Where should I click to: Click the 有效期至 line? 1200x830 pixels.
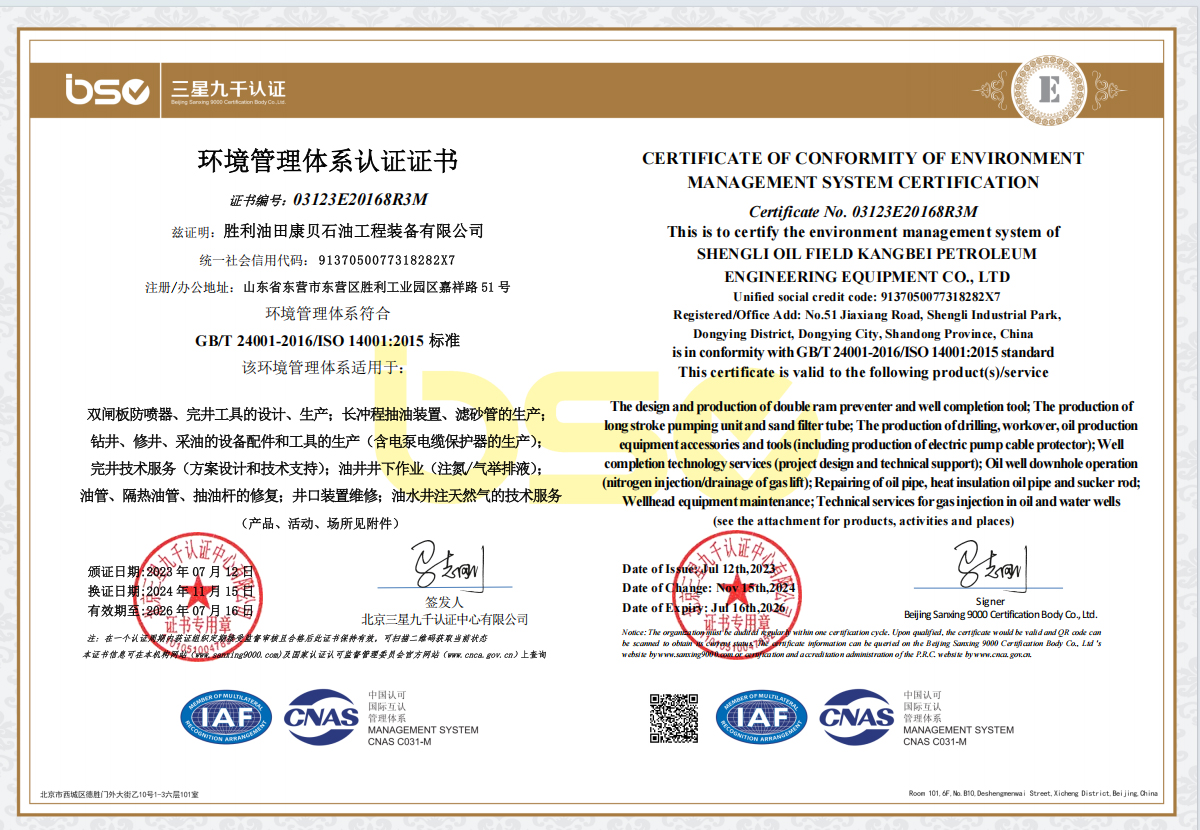point(171,610)
